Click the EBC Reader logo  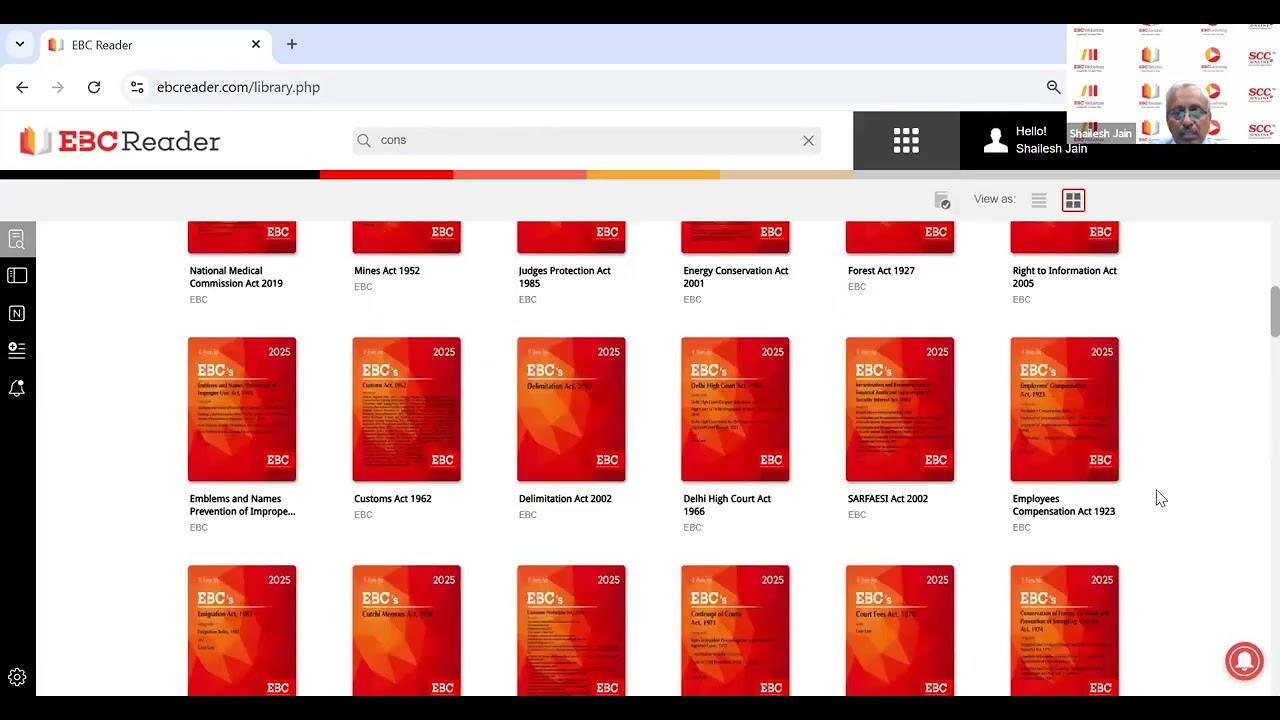point(120,141)
